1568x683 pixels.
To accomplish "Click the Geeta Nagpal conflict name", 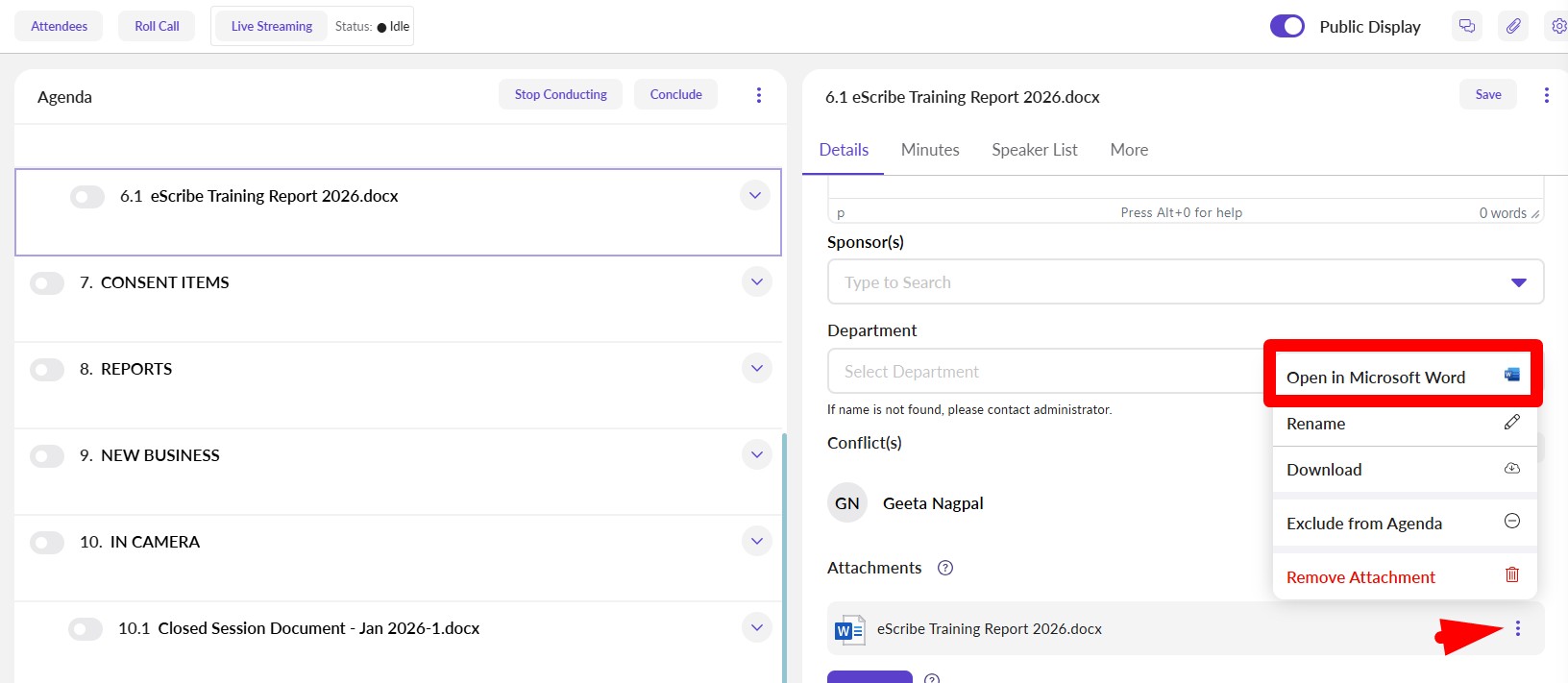I will 933,503.
